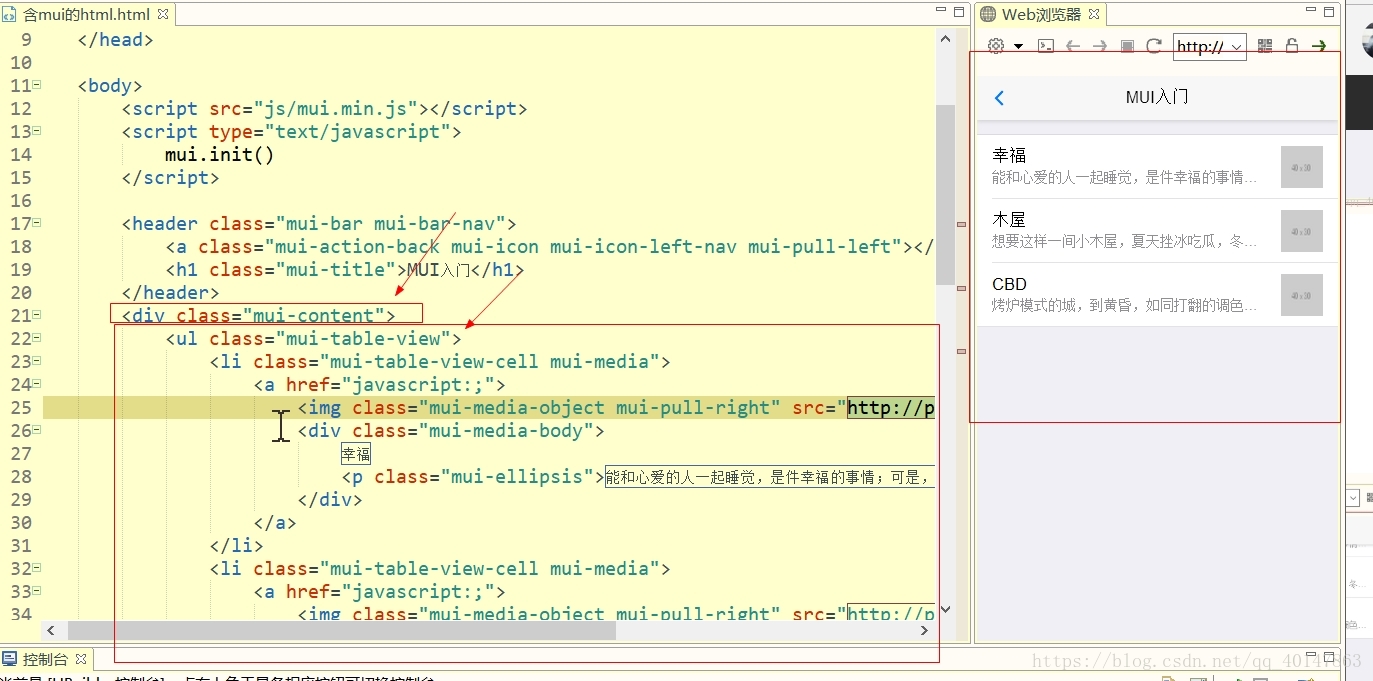Tap the blue back chevron in MUI入门 header

[x=999, y=98]
